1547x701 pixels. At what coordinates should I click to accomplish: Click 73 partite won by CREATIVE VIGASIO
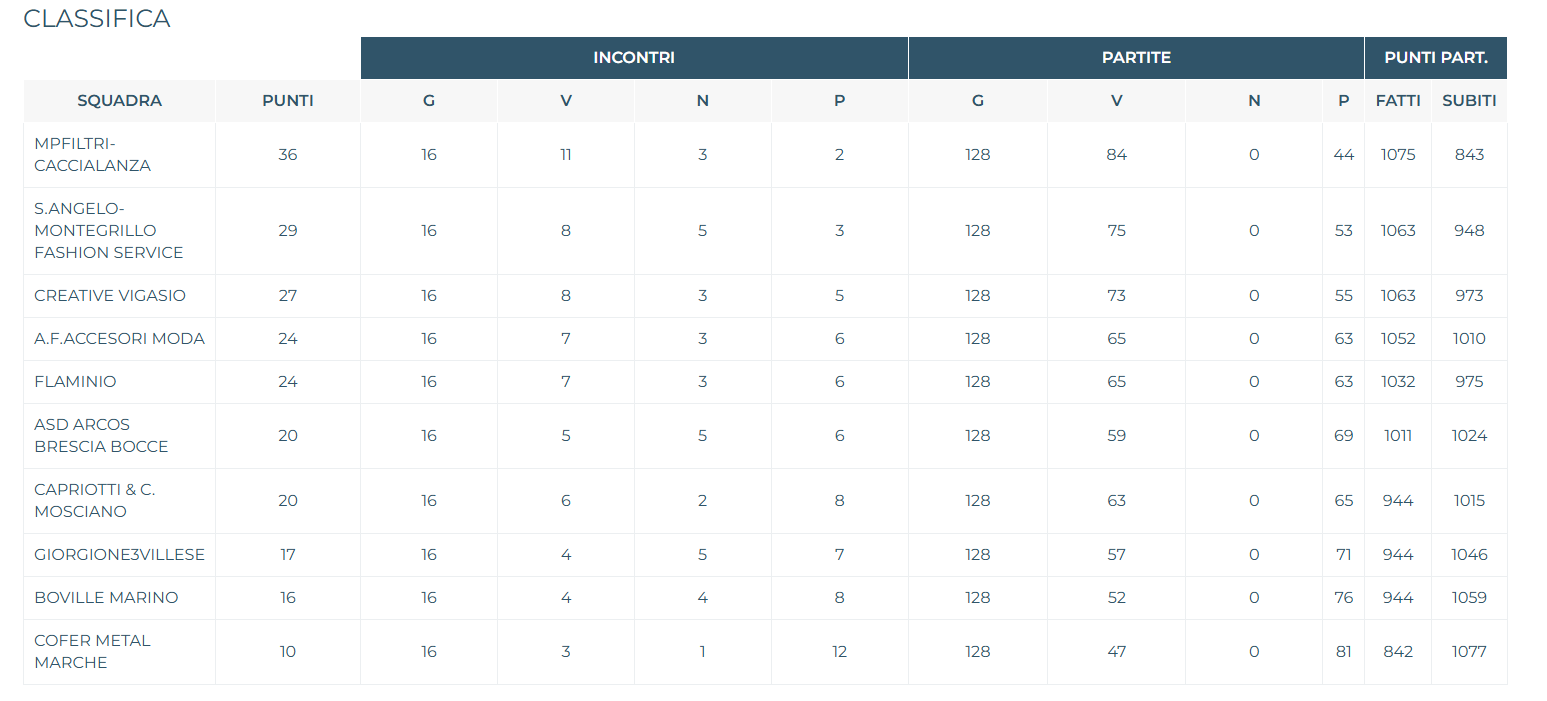pos(1117,296)
